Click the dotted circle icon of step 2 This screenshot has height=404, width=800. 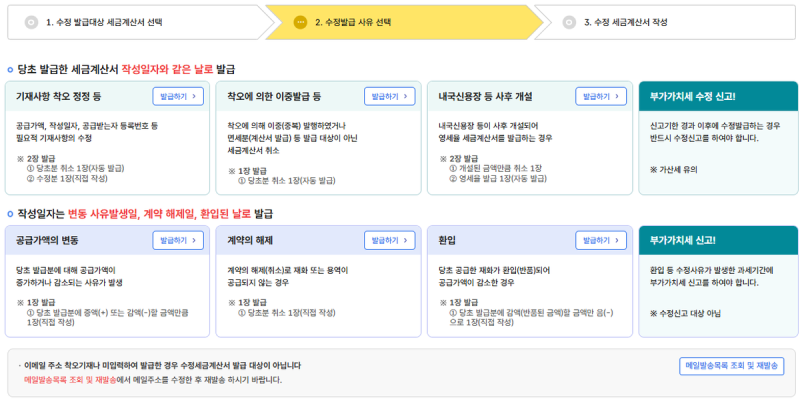[x=301, y=22]
